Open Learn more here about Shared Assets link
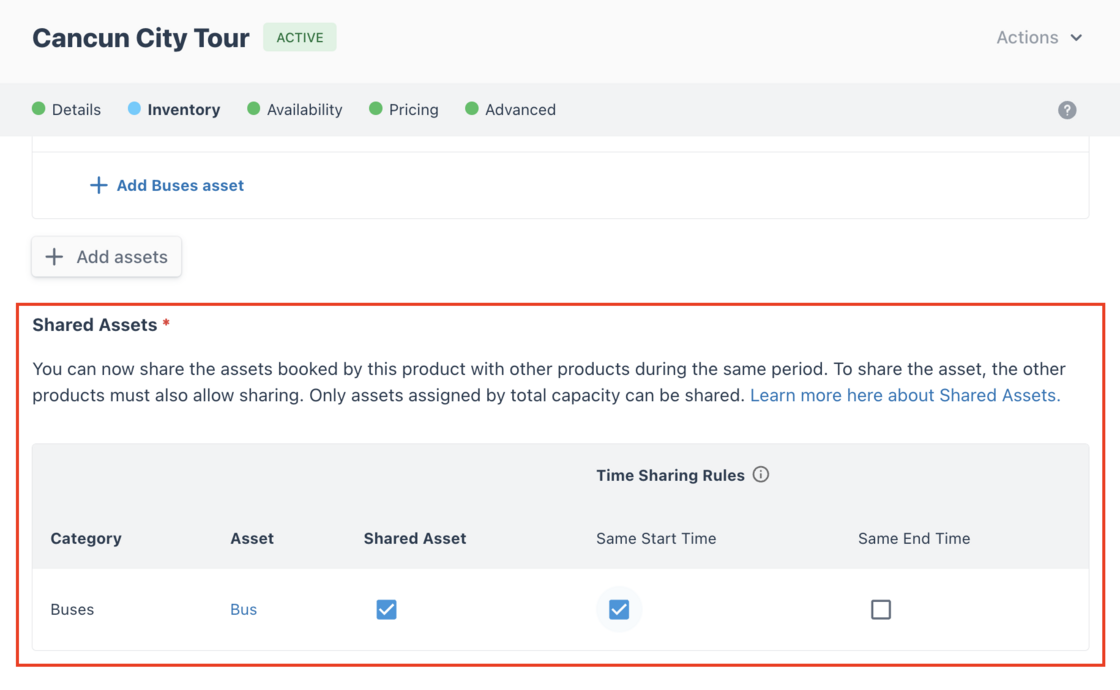 (x=905, y=395)
